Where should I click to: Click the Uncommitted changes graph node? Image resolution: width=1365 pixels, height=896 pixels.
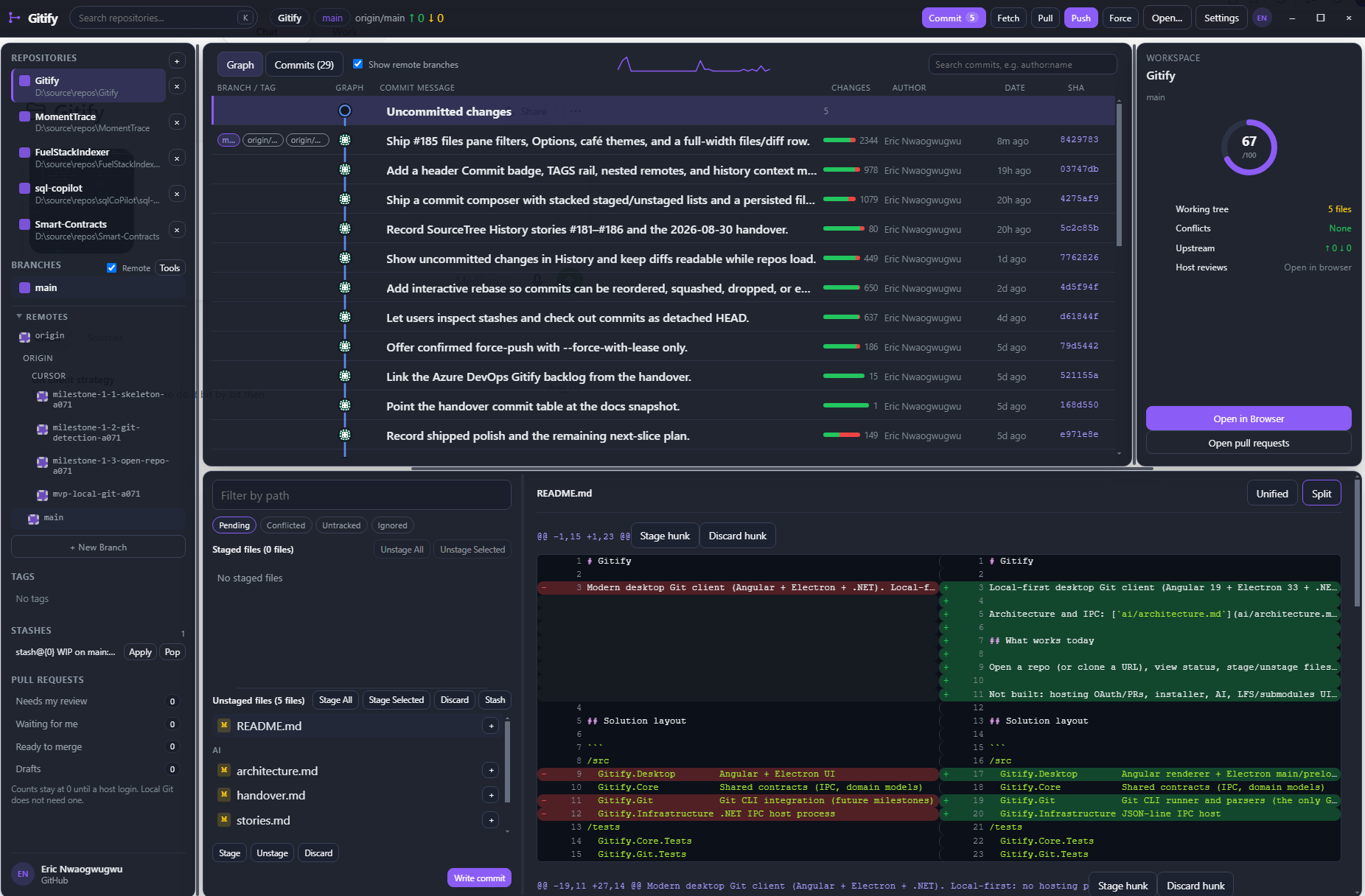pyautogui.click(x=345, y=111)
